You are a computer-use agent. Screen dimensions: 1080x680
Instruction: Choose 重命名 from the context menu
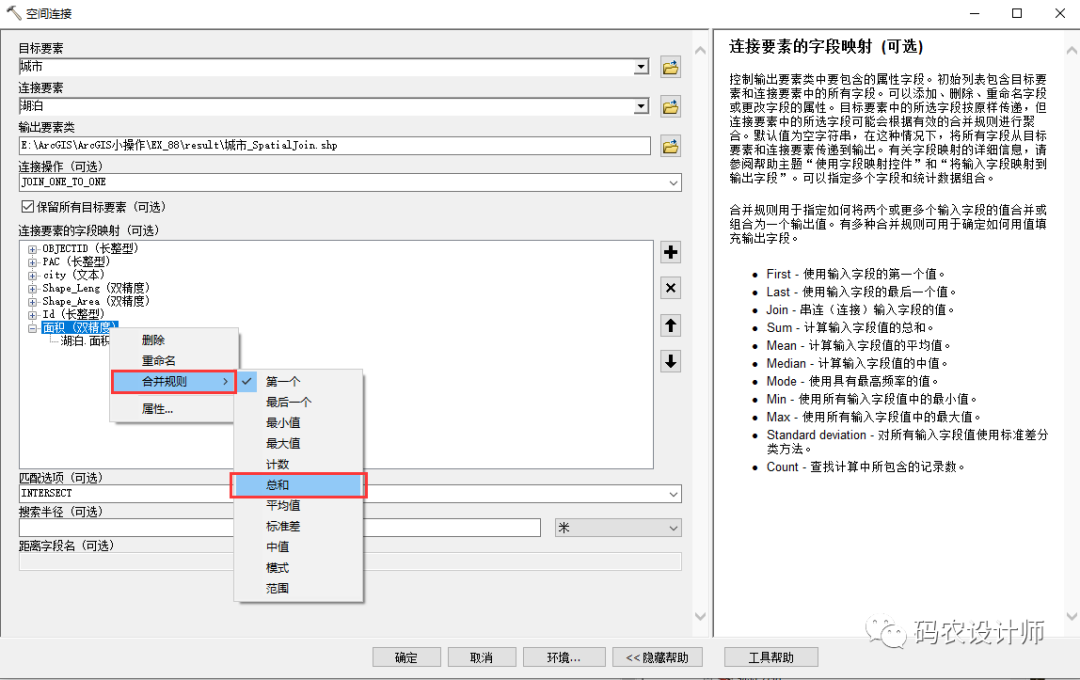[x=158, y=361]
